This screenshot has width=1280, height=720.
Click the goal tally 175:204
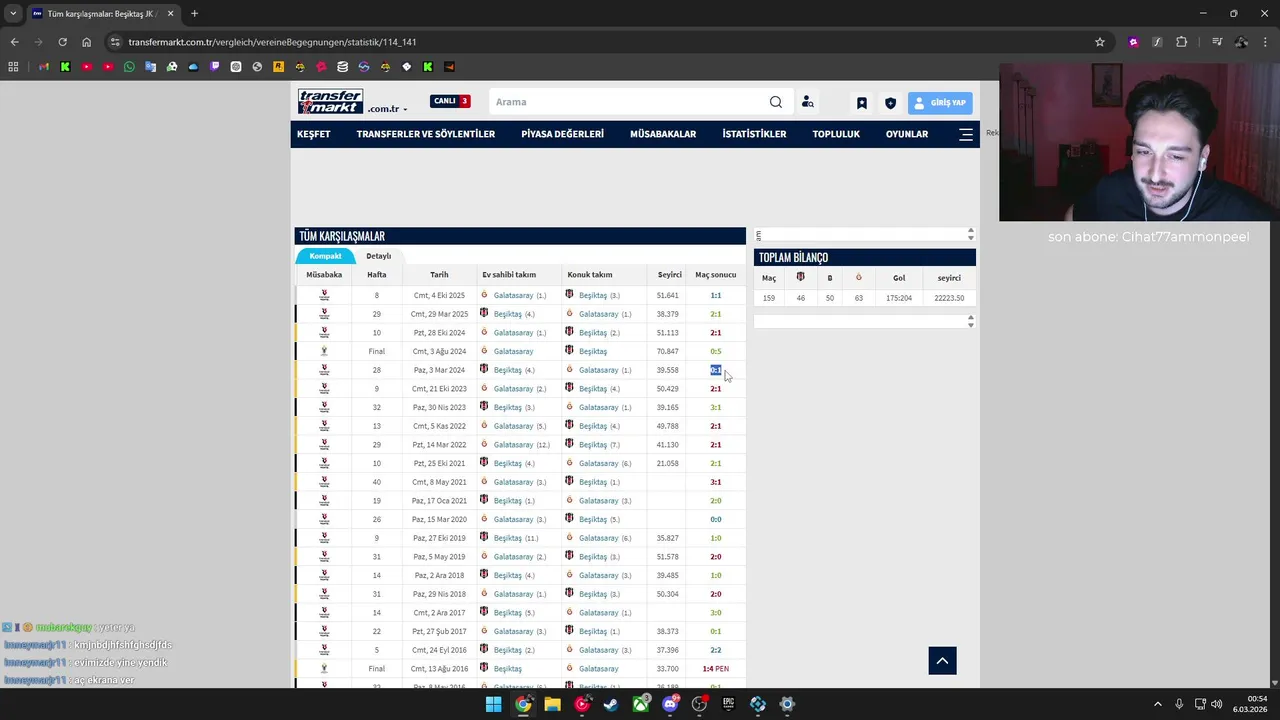[899, 298]
